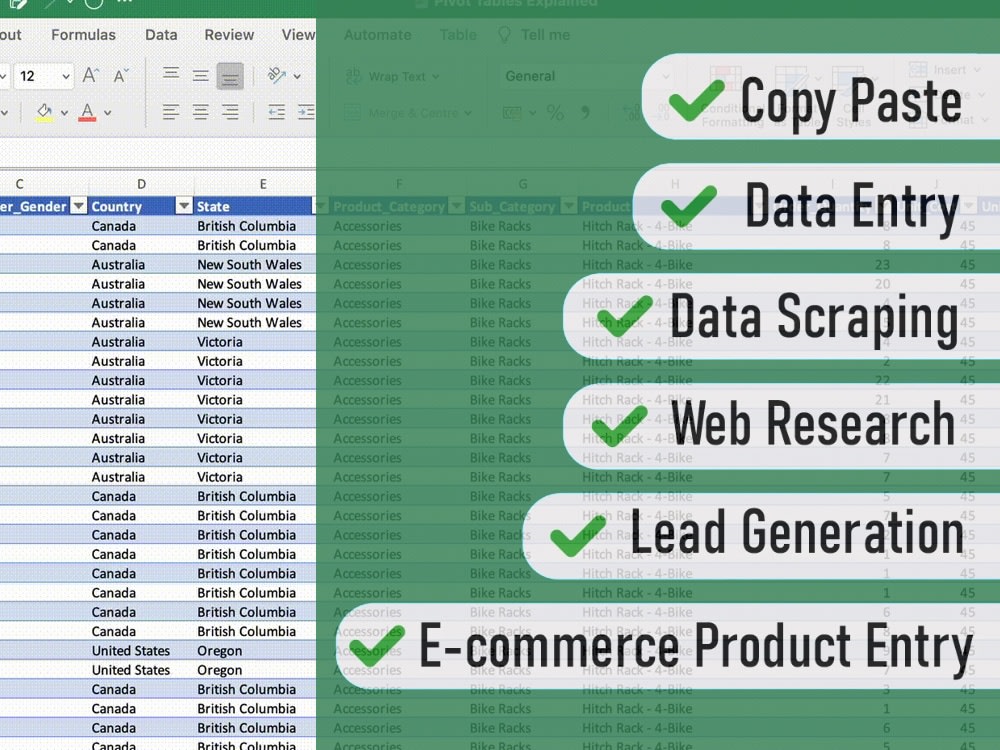Viewport: 1000px width, 750px height.
Task: Open the Merge & Centre dropdown
Action: tap(469, 114)
